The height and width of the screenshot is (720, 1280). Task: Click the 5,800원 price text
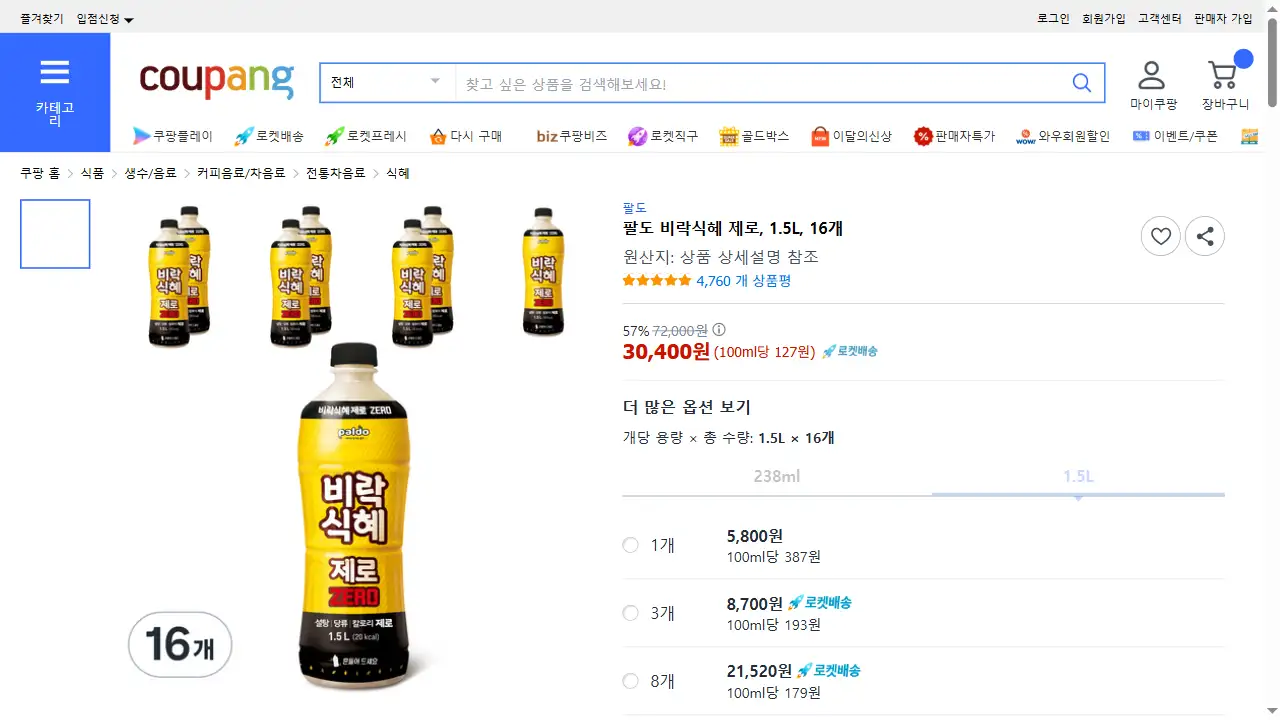[x=755, y=536]
